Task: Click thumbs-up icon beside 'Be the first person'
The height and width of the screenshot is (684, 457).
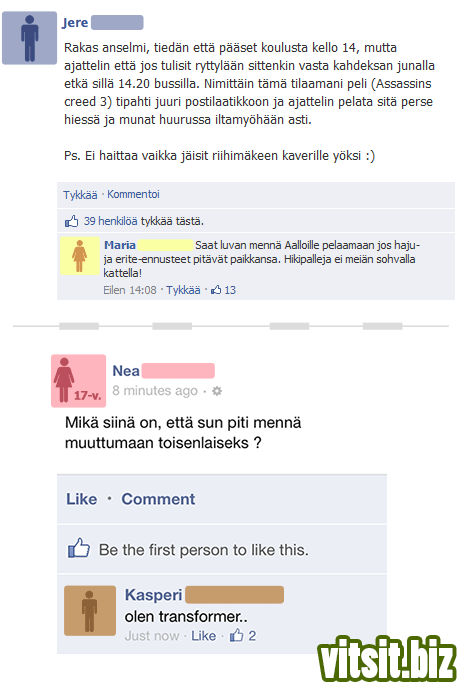Action: [x=78, y=548]
